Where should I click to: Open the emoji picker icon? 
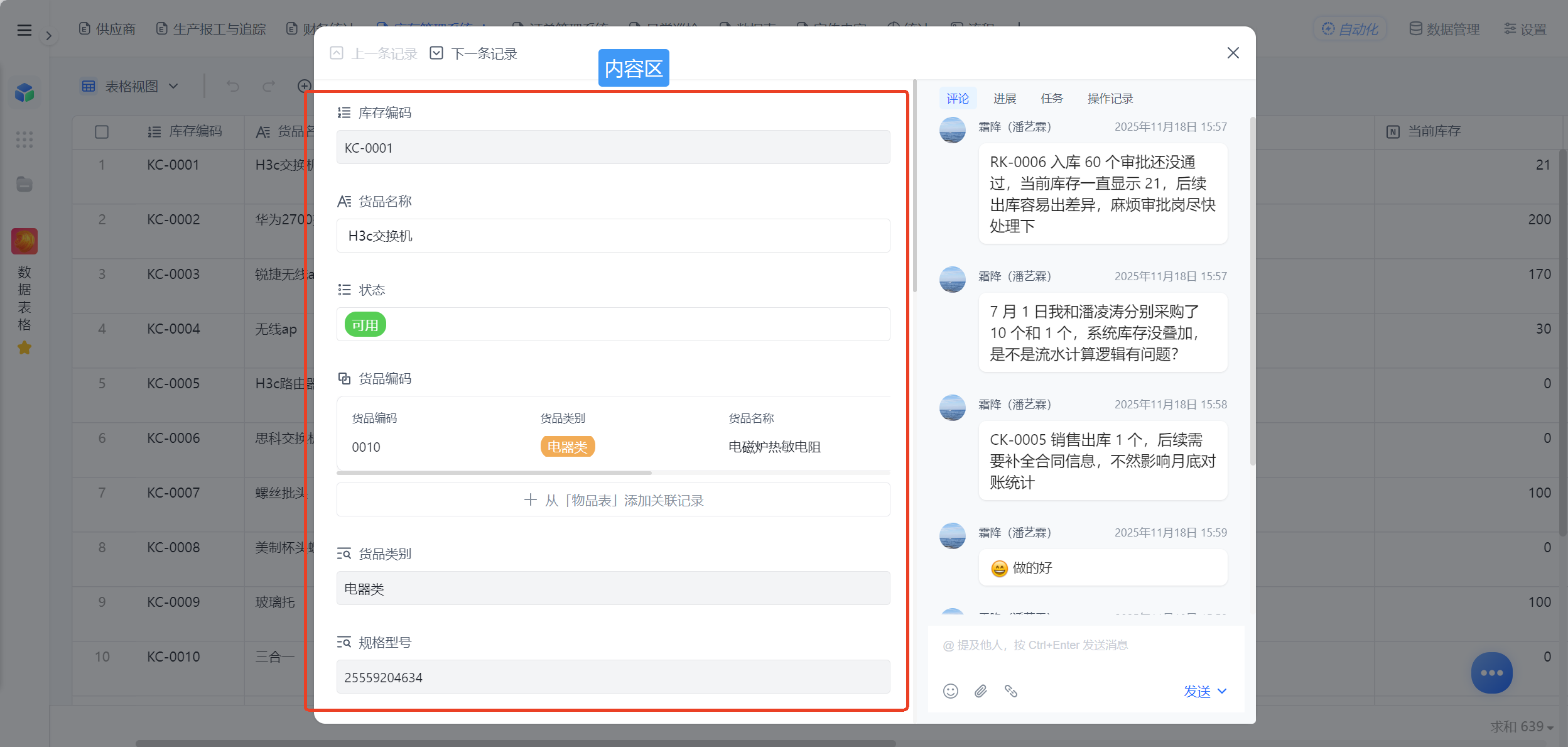pyautogui.click(x=951, y=692)
